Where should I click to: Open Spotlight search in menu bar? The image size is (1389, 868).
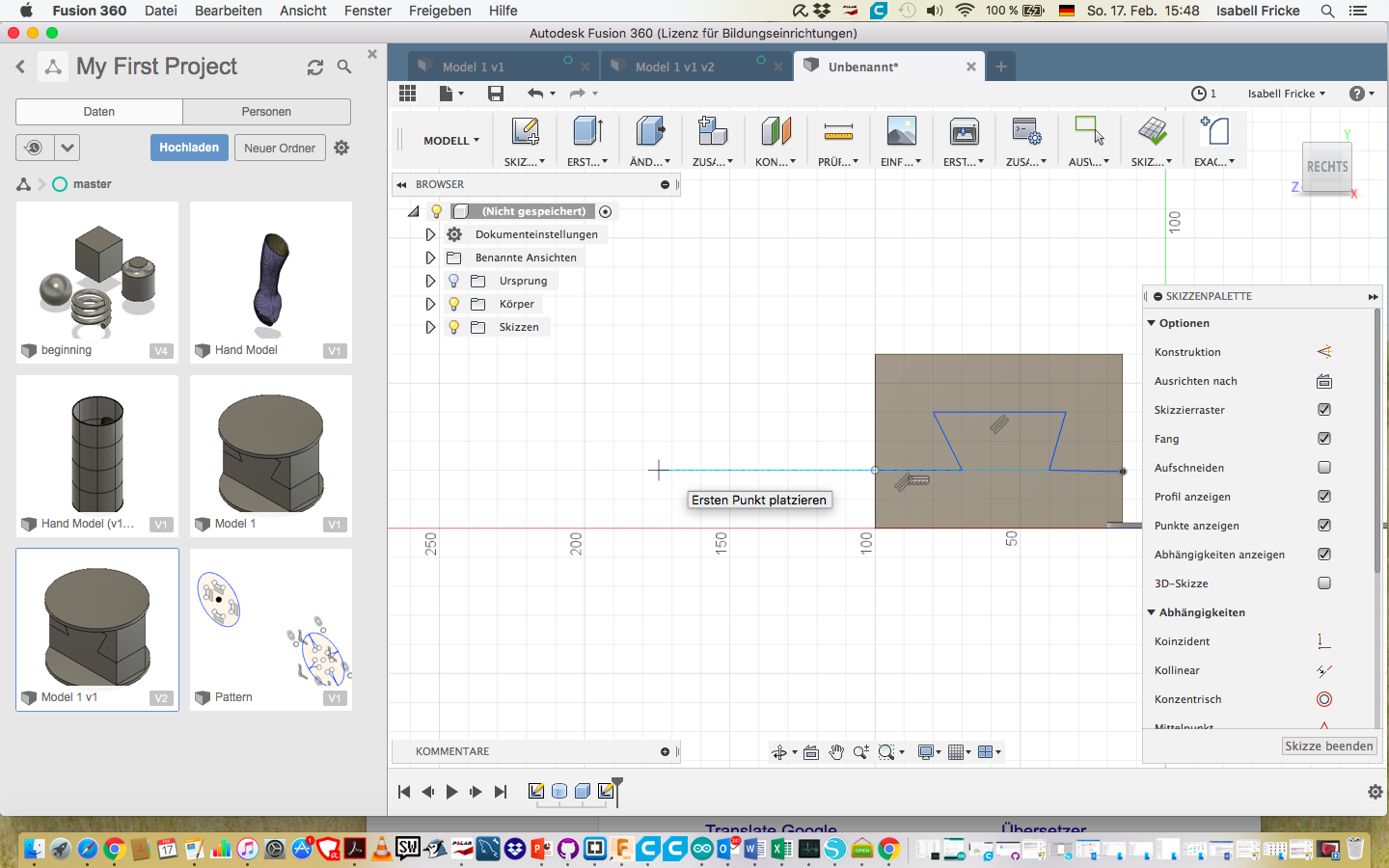(x=1327, y=11)
